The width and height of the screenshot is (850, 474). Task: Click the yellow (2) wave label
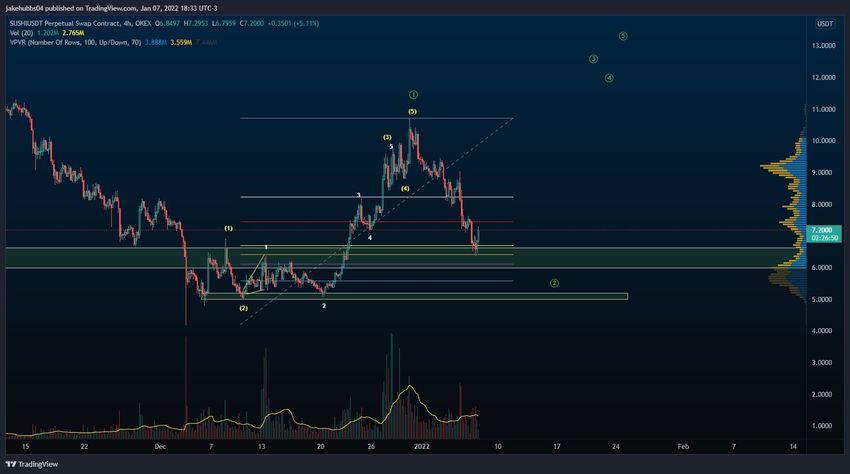tap(243, 308)
